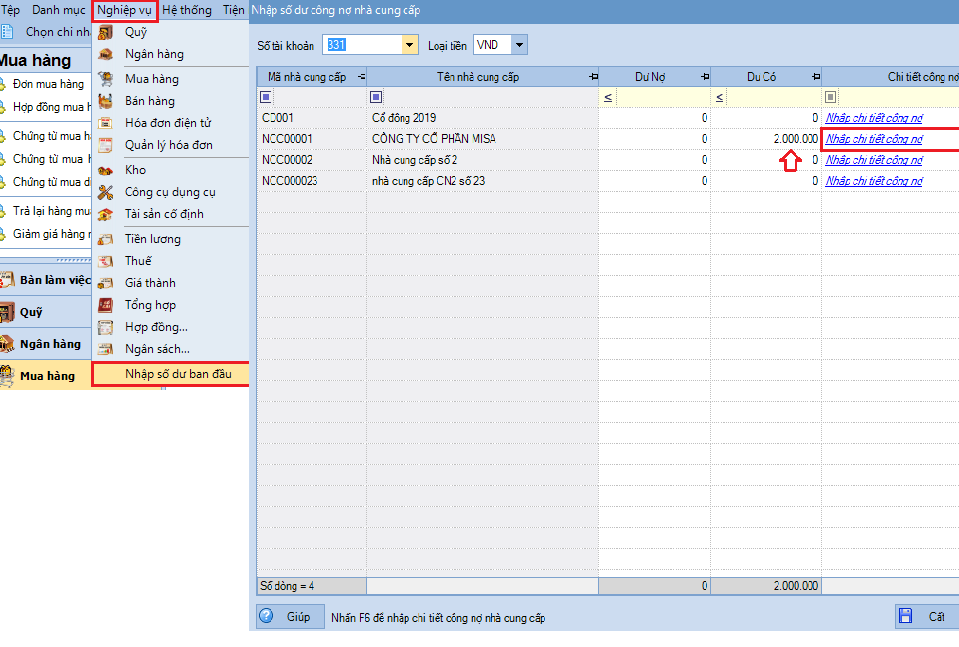Image resolution: width=959 pixels, height=647 pixels.
Task: Toggle filter box under Chi tiết công nợ
Action: pyautogui.click(x=831, y=97)
